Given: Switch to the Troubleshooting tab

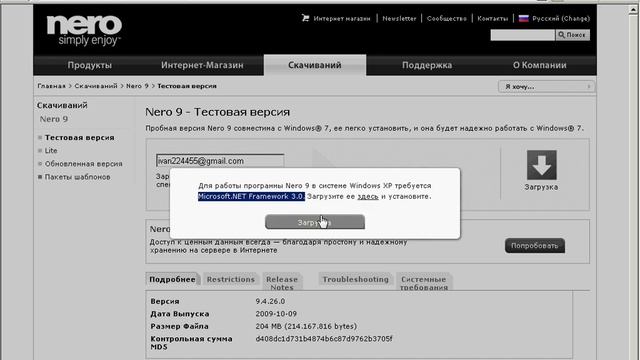Looking at the screenshot, I should pyautogui.click(x=356, y=280).
